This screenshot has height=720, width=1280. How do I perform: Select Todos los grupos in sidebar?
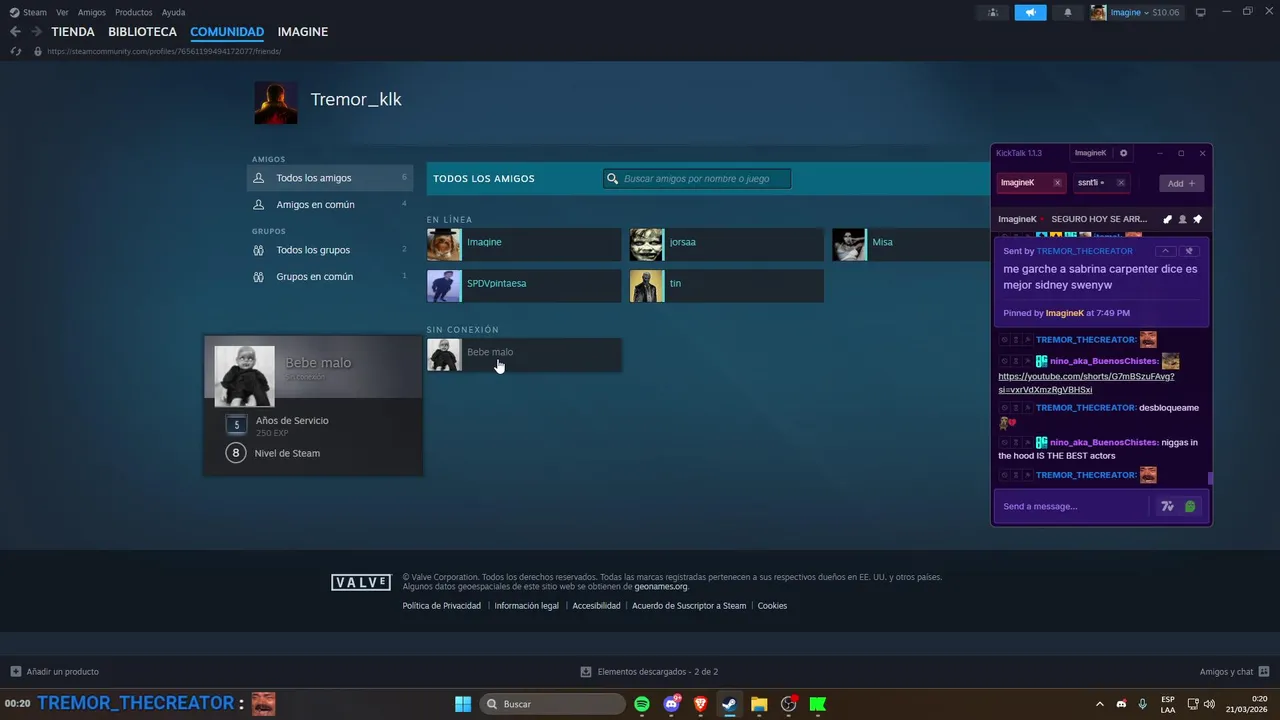click(330, 250)
